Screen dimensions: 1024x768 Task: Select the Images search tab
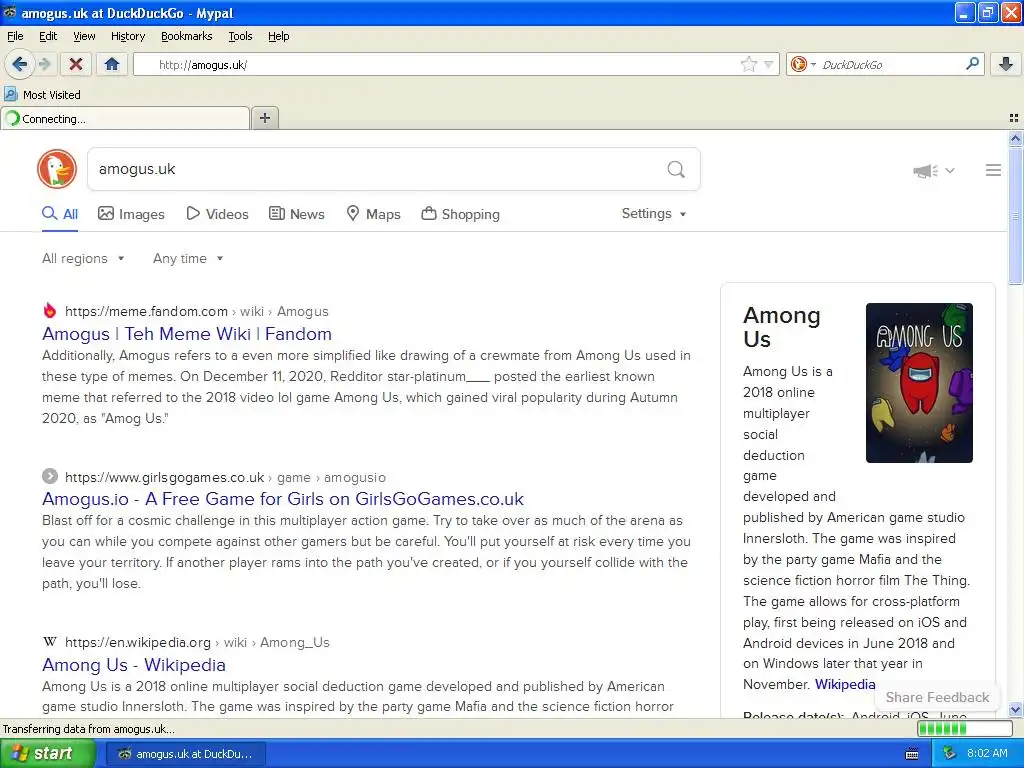pyautogui.click(x=131, y=214)
